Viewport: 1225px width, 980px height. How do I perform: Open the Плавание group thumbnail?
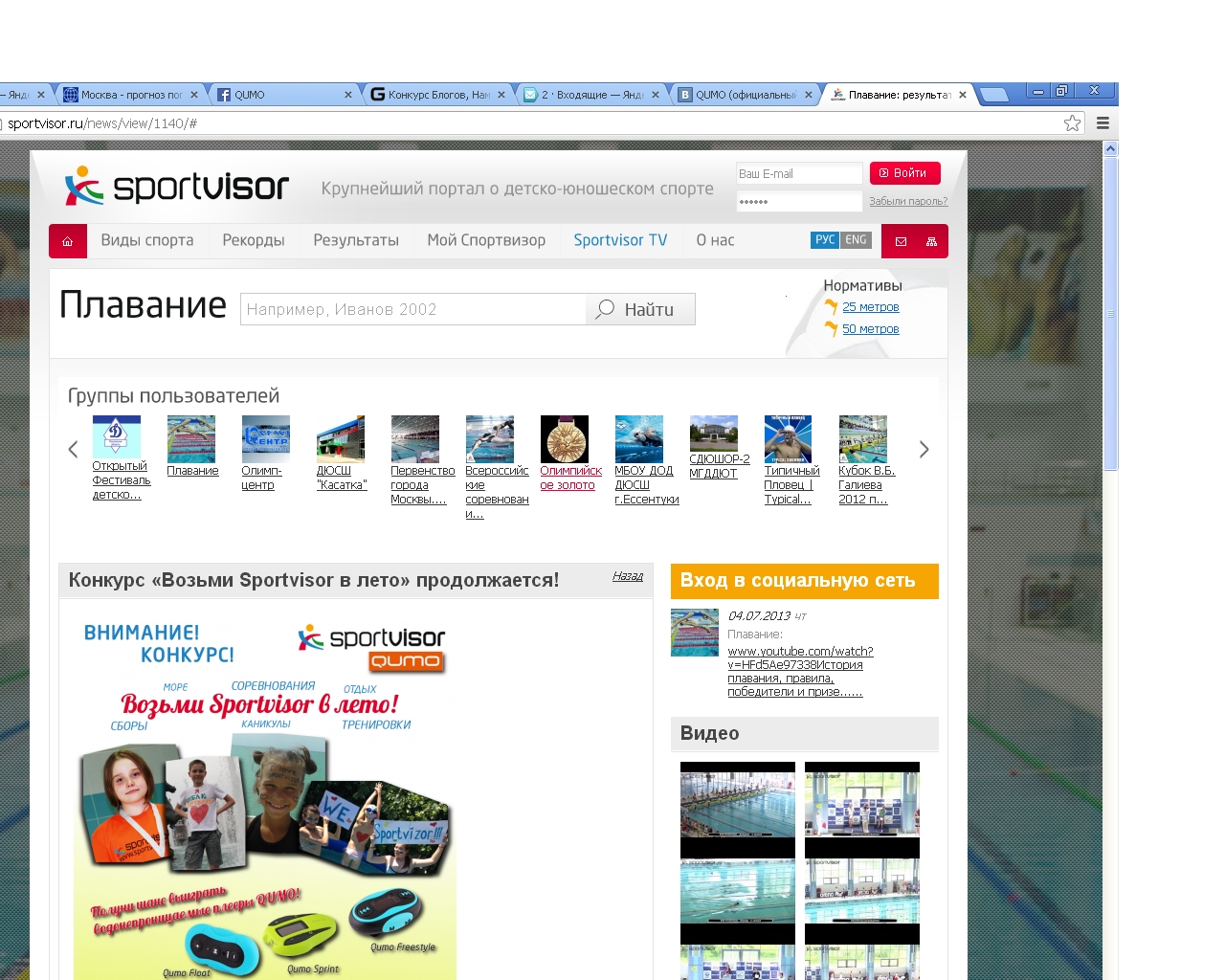(x=191, y=439)
